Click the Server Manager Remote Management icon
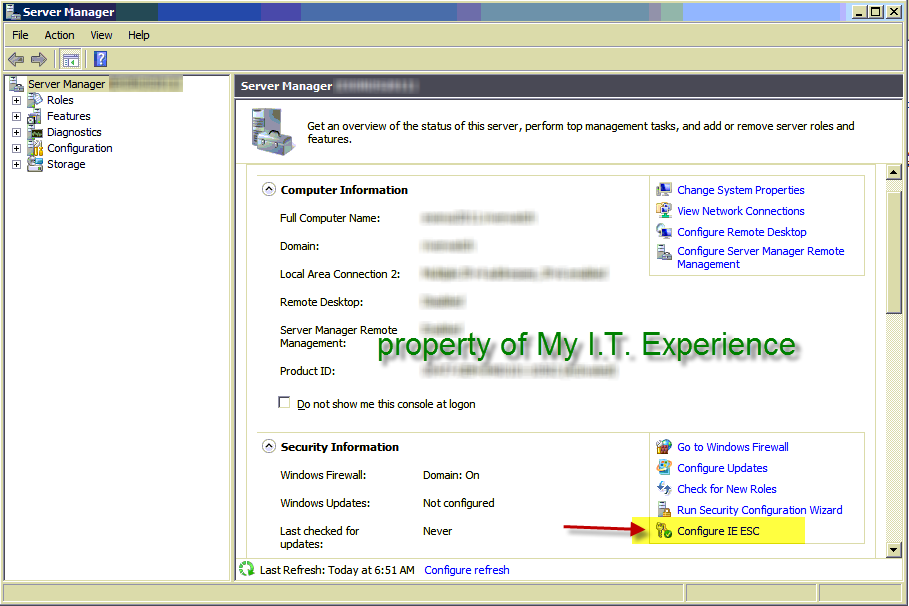Image resolution: width=909 pixels, height=606 pixels. [x=664, y=252]
